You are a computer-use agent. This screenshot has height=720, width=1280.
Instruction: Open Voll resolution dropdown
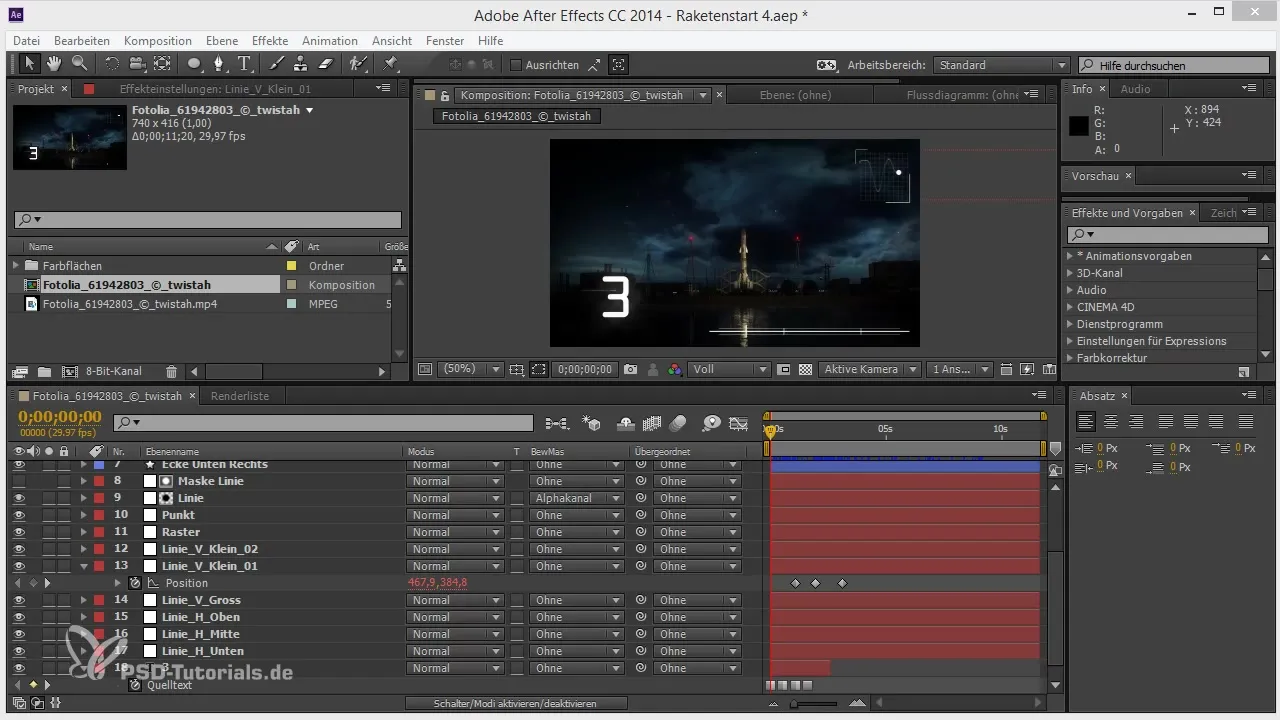tap(729, 369)
